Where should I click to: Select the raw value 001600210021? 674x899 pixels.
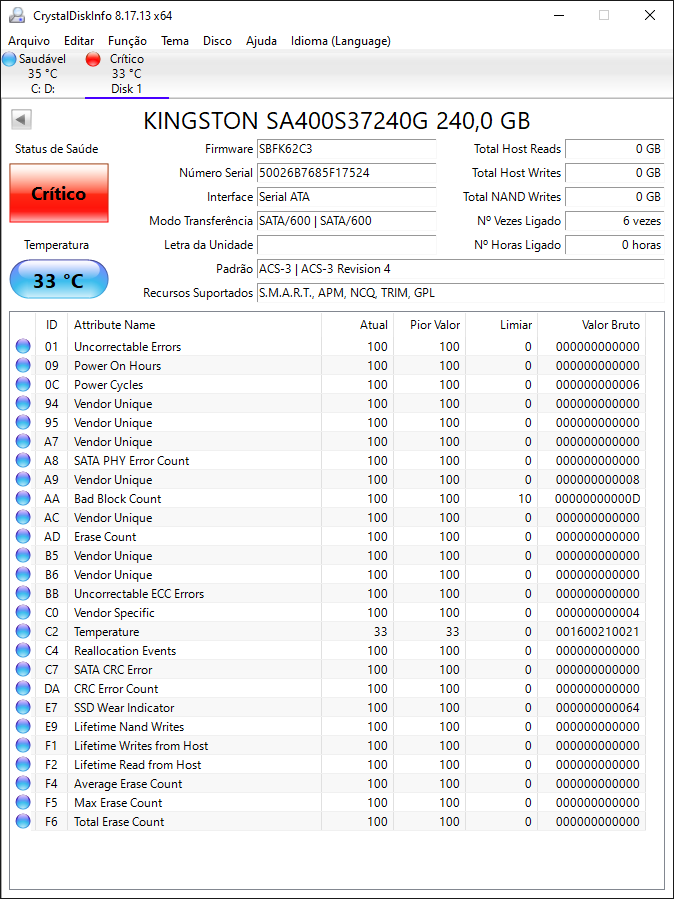597,631
